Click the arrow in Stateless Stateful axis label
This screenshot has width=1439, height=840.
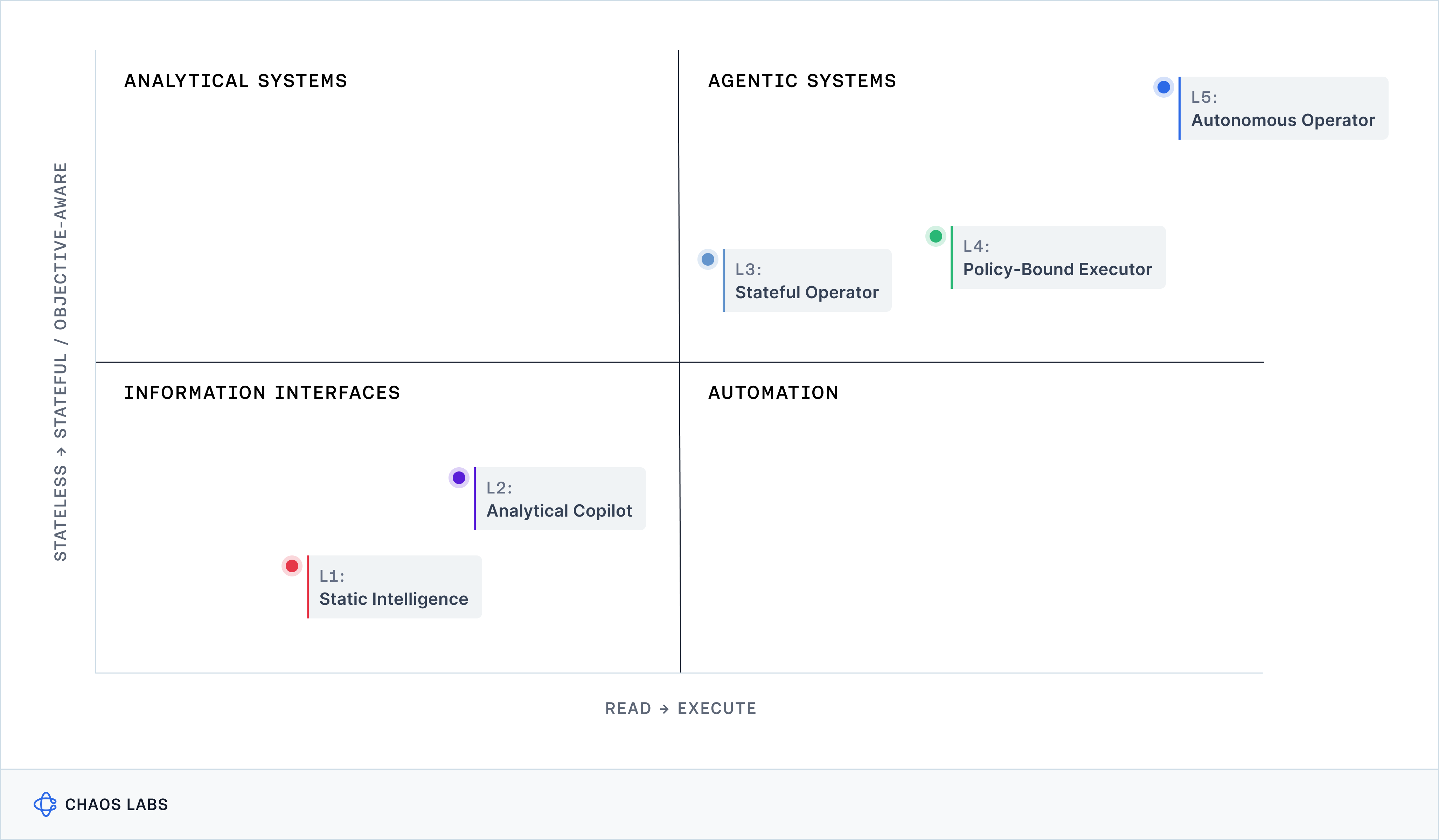pyautogui.click(x=61, y=452)
